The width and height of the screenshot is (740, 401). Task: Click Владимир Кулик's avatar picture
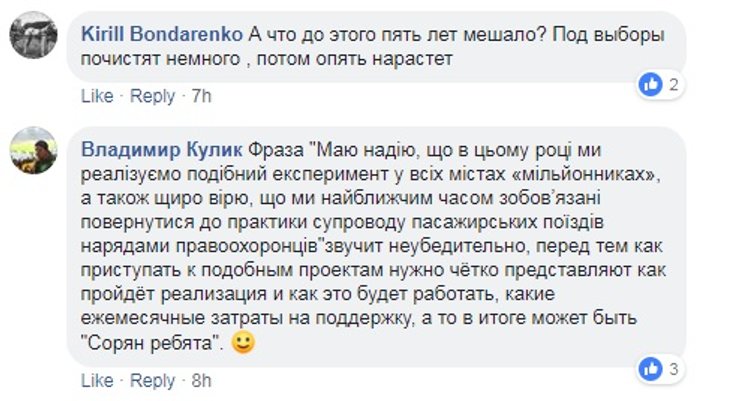pos(32,153)
